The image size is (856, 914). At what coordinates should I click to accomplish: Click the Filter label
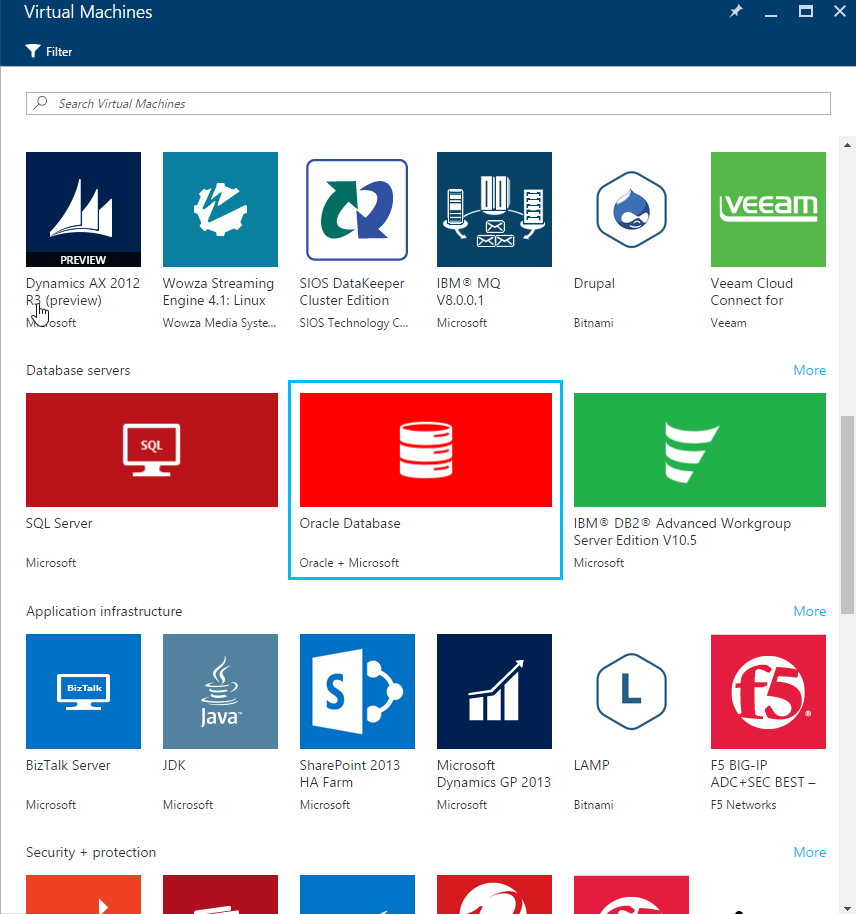pos(59,52)
